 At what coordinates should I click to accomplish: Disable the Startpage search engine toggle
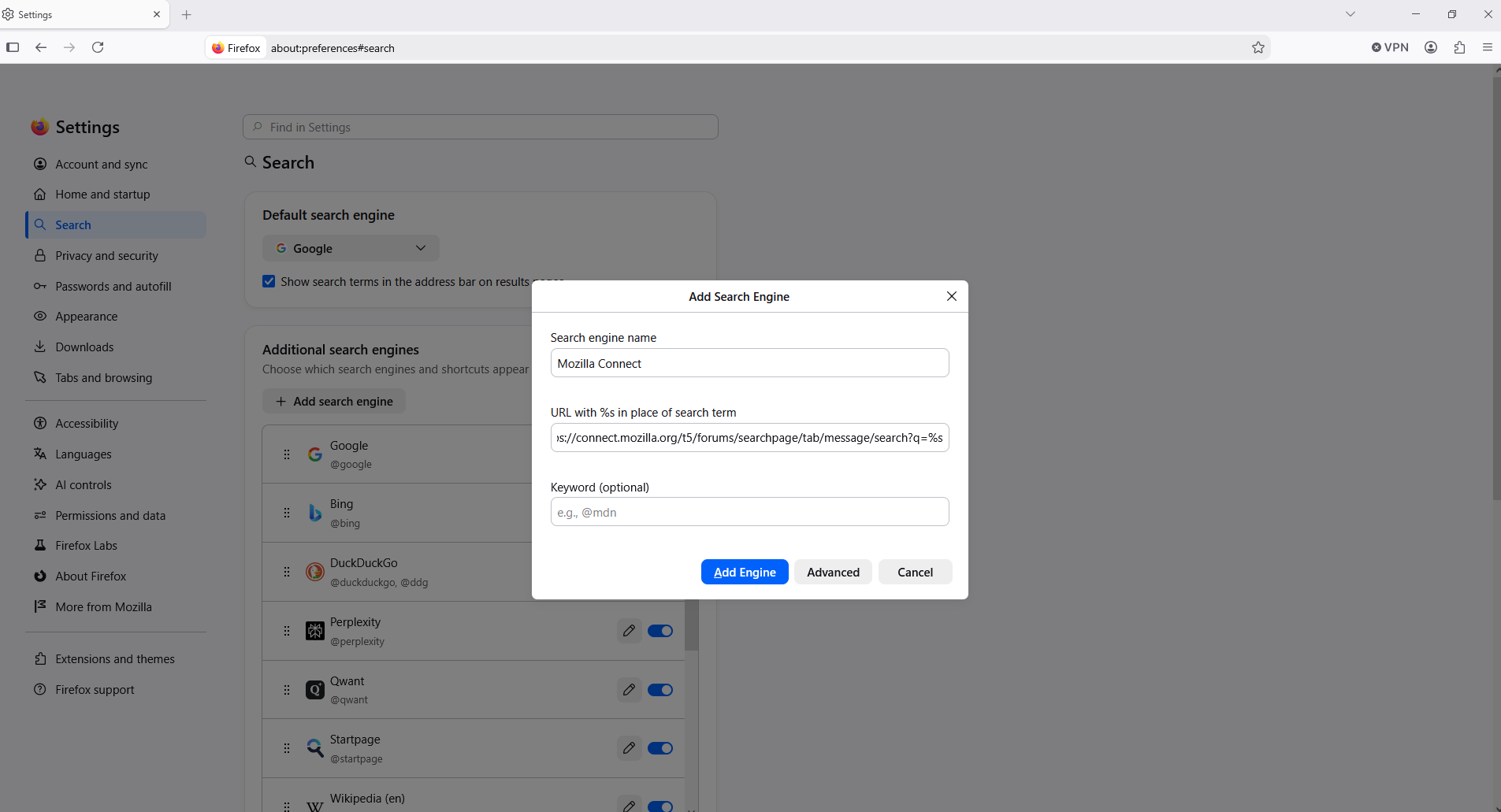[660, 748]
